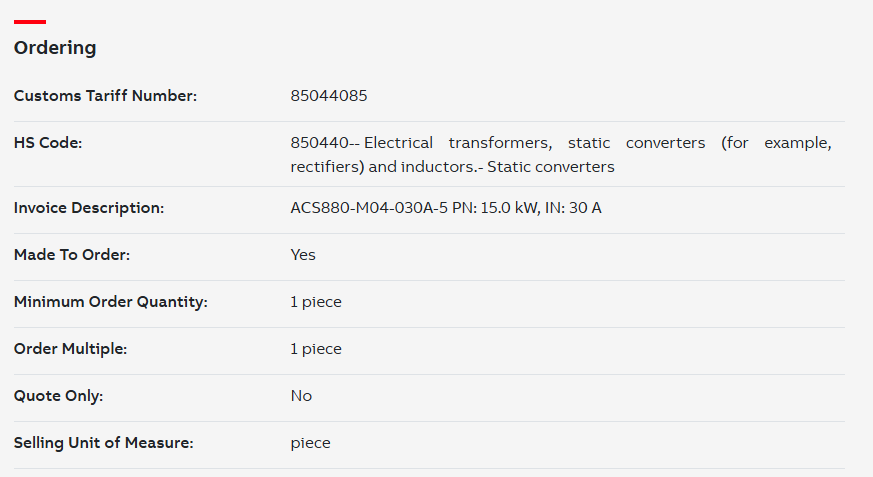Image resolution: width=873 pixels, height=477 pixels.
Task: Select the Invoice Description label
Action: click(89, 208)
